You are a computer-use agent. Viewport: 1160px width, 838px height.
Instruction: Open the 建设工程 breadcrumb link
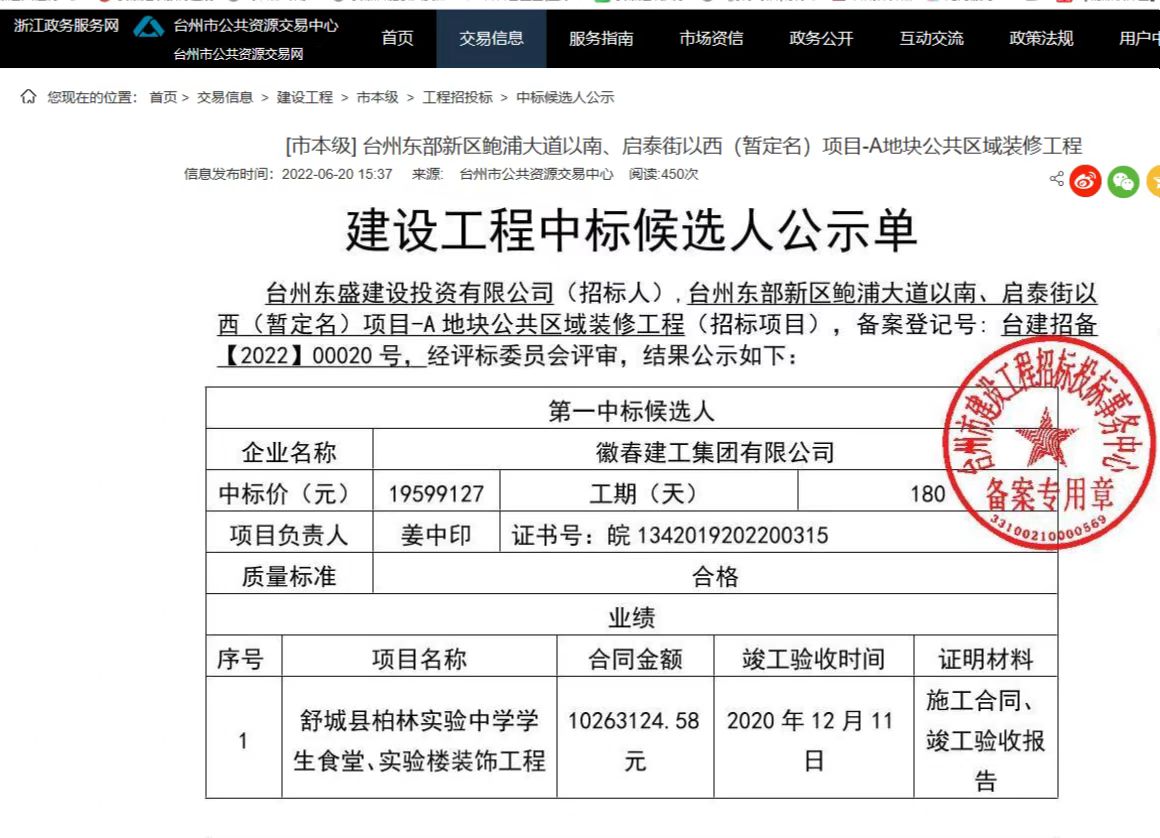305,98
